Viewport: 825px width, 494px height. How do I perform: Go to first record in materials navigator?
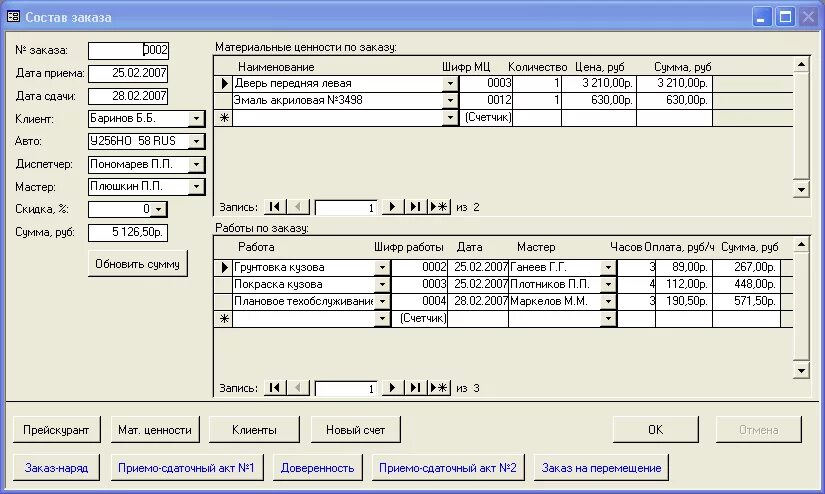tap(275, 207)
